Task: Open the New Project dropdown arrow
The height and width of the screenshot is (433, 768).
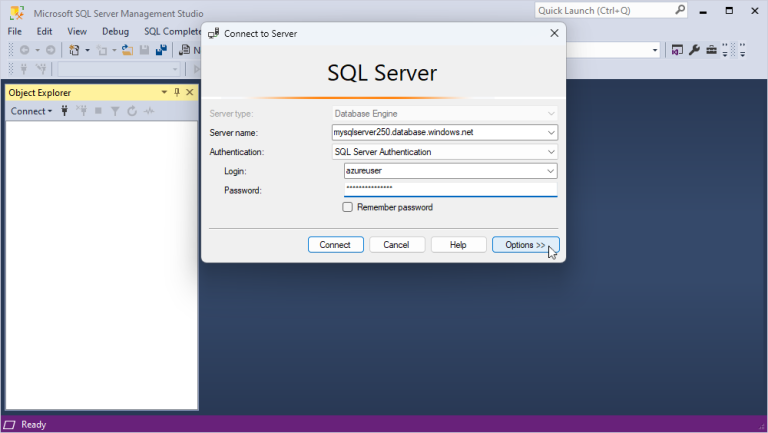Action: [87, 50]
